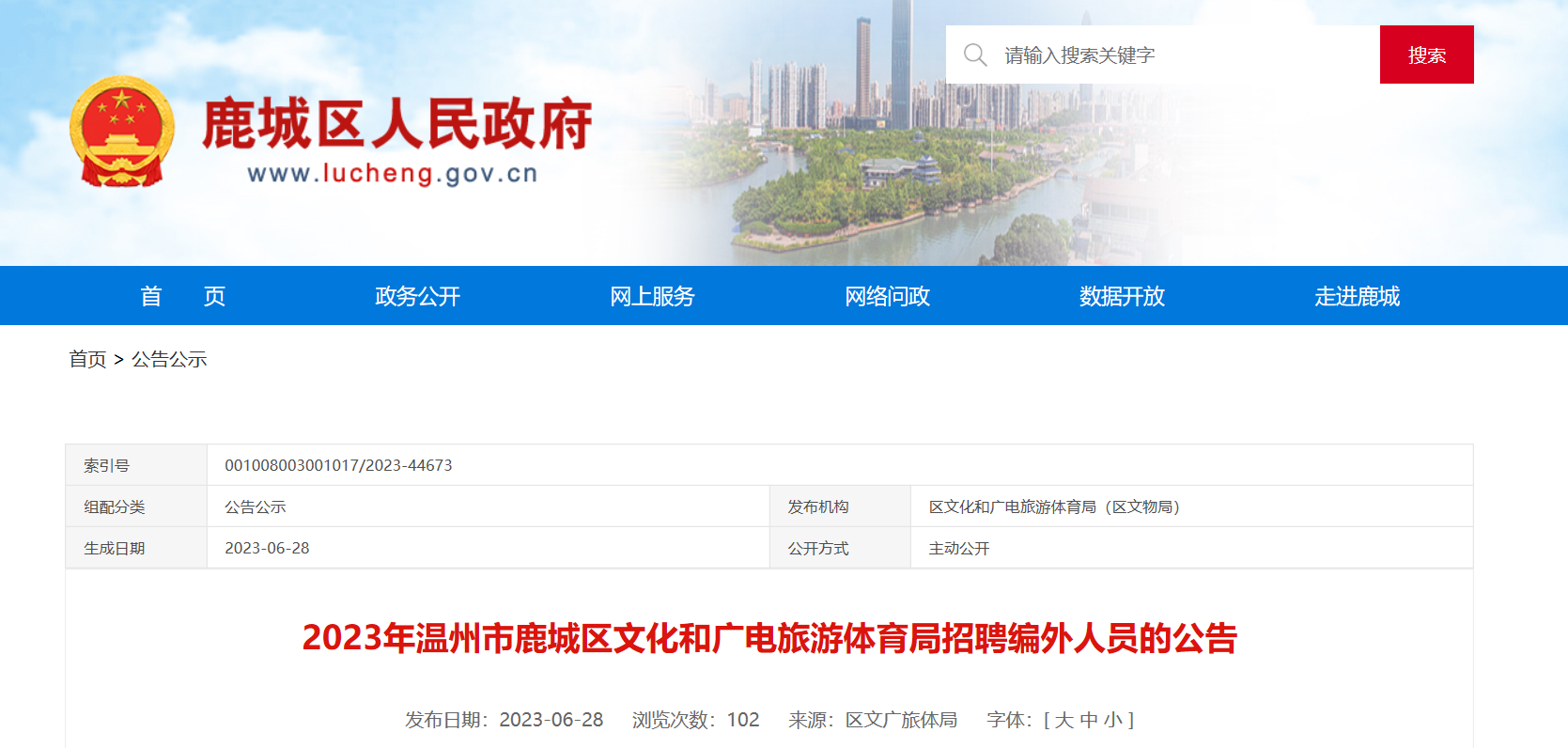
Task: Click the 索引号 label cell
Action: pos(136,465)
